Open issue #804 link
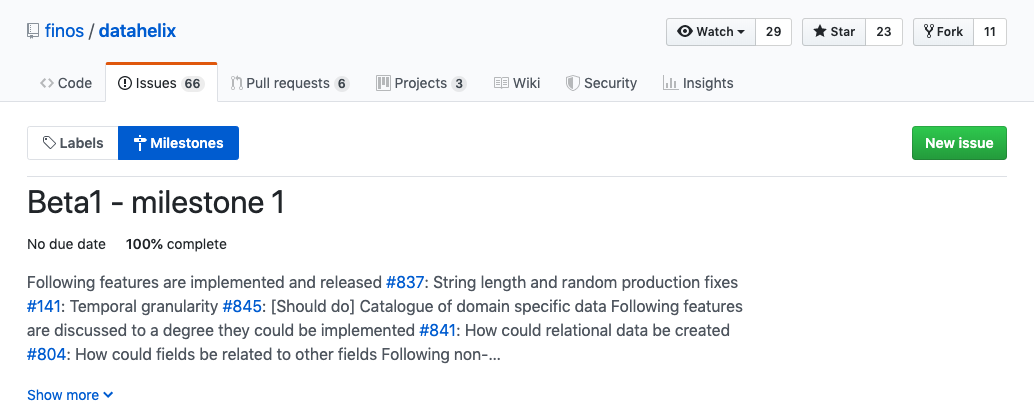 [47, 354]
